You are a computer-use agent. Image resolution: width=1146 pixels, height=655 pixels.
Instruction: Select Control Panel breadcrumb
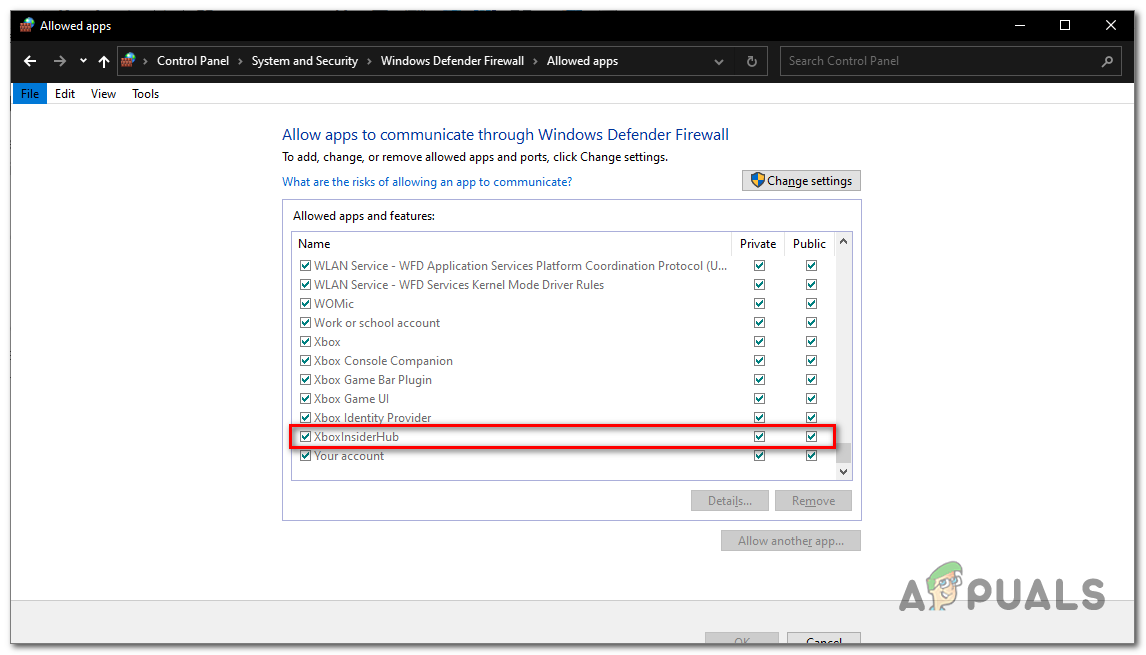(x=193, y=61)
